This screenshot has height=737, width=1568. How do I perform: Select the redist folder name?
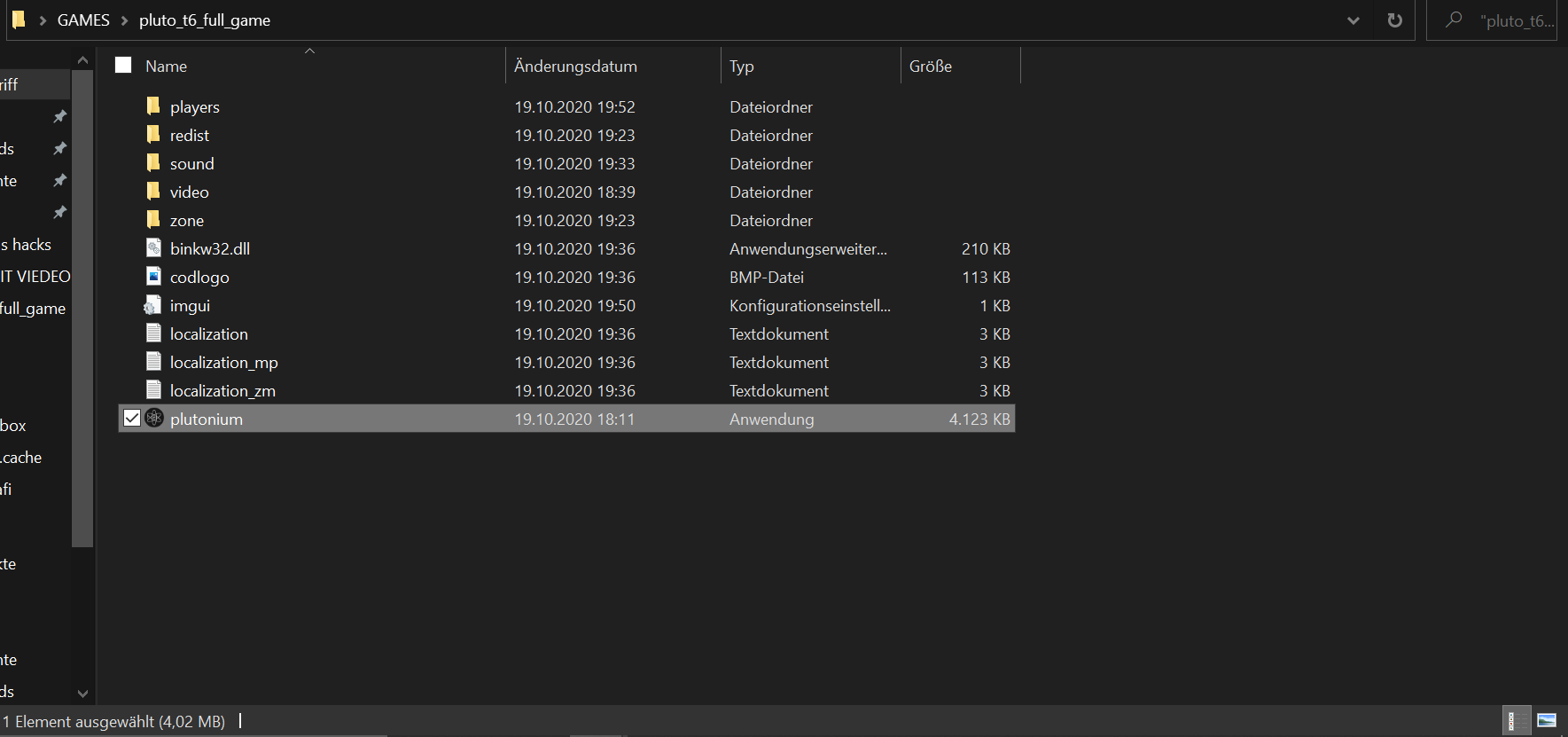pos(190,135)
